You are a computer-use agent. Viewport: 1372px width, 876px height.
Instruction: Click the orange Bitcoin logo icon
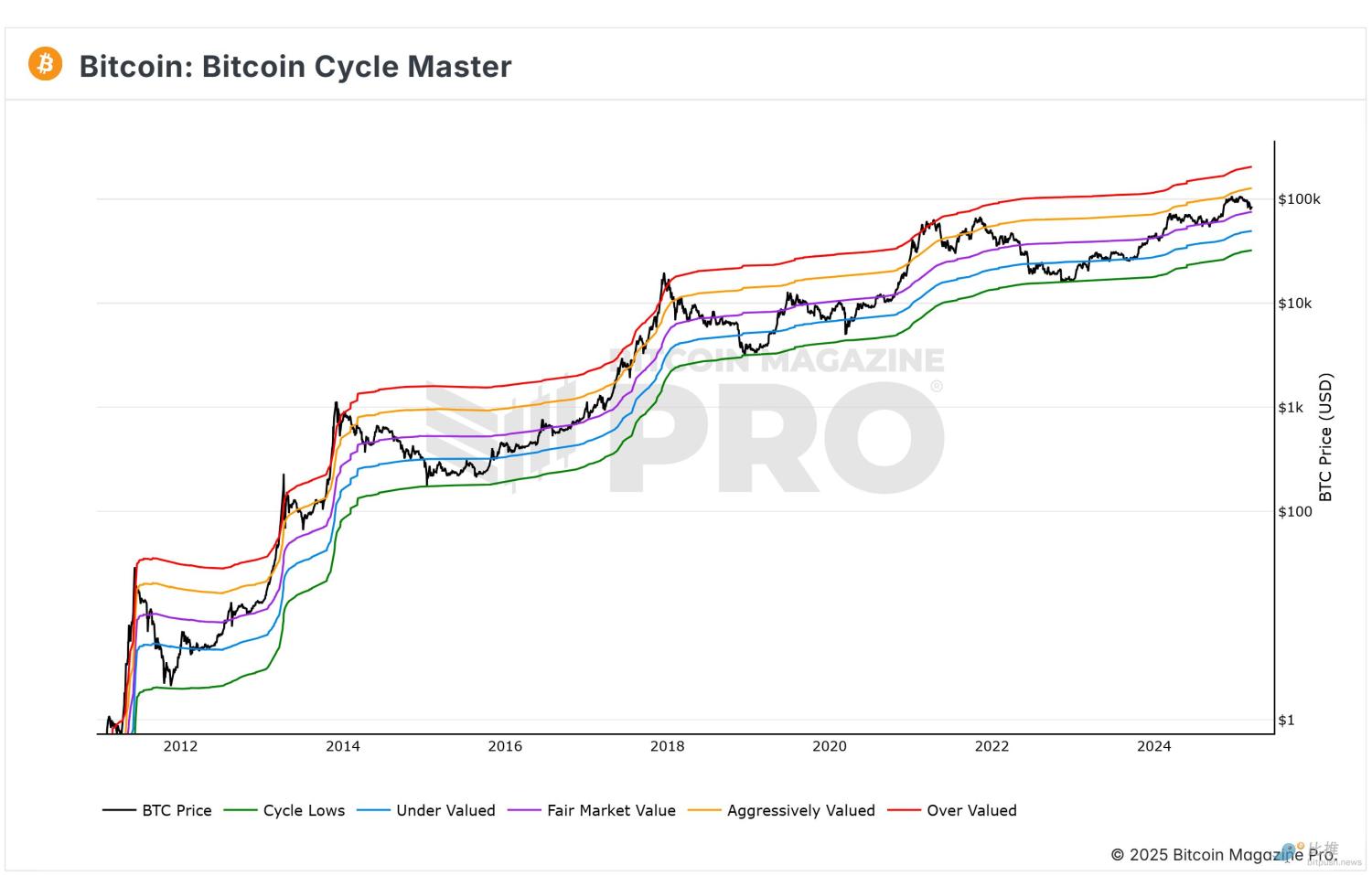pos(46,65)
